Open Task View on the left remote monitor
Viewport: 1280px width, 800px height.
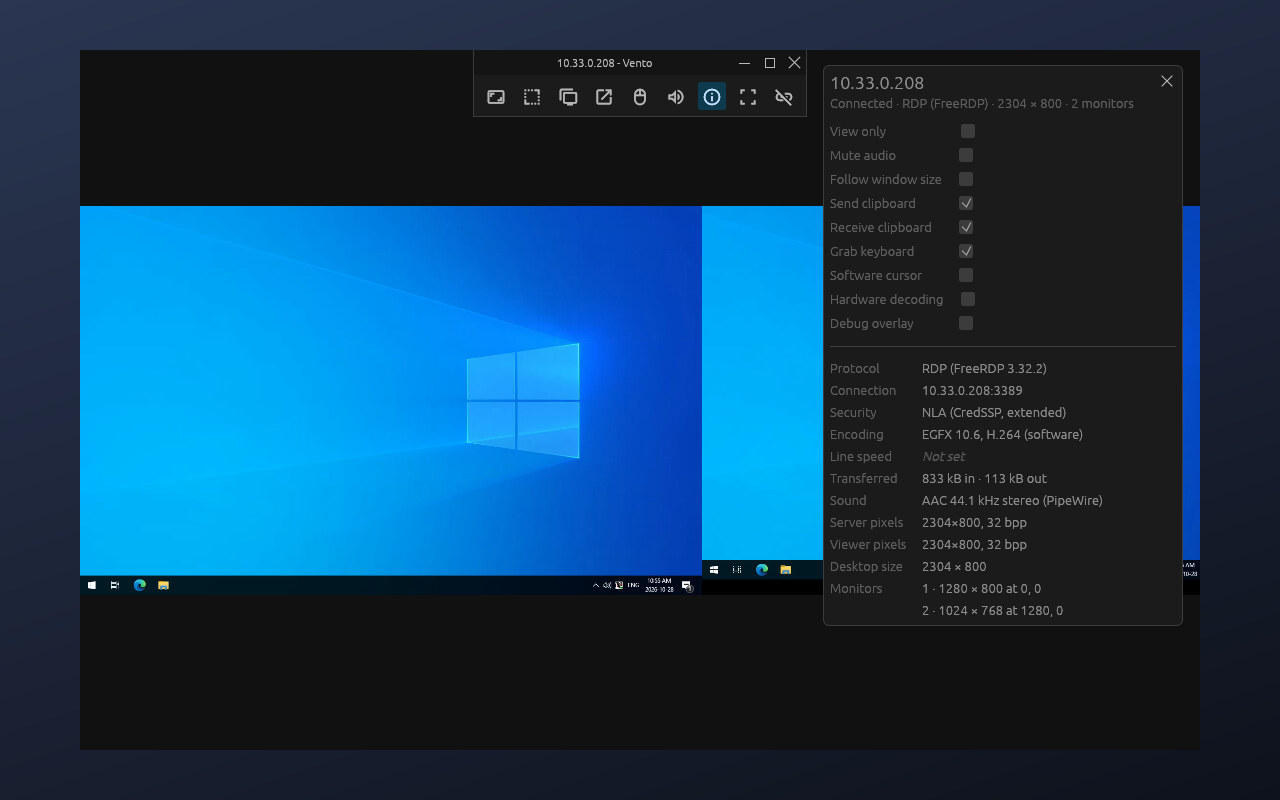115,585
